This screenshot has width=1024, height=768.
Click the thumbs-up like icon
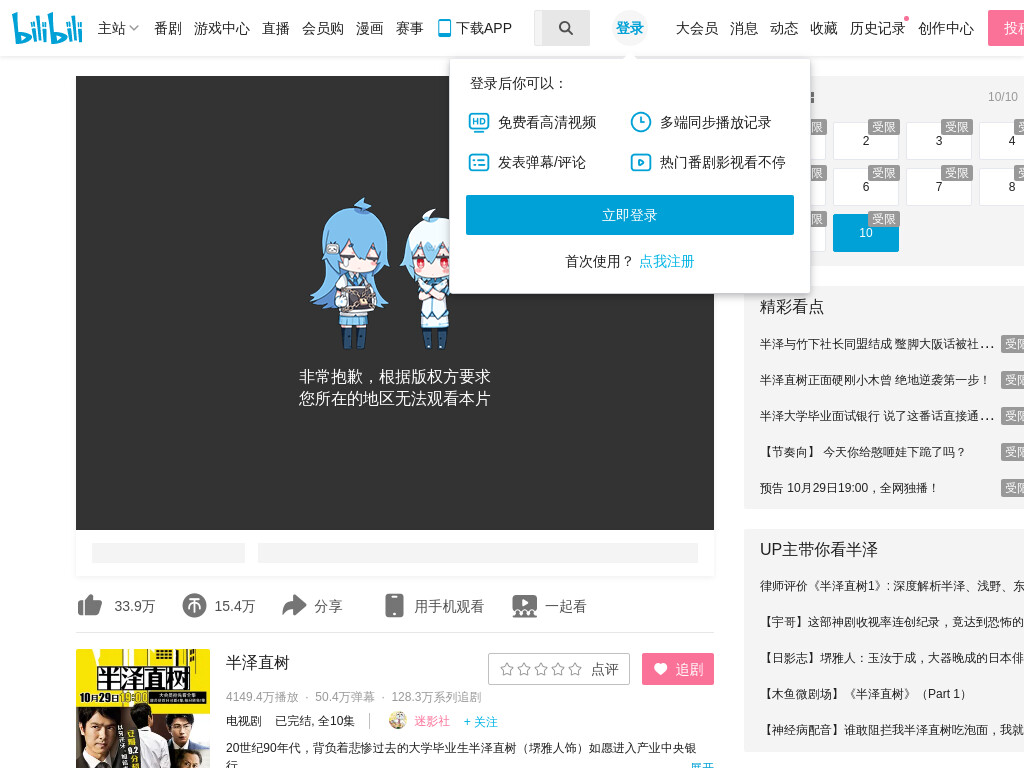point(90,605)
